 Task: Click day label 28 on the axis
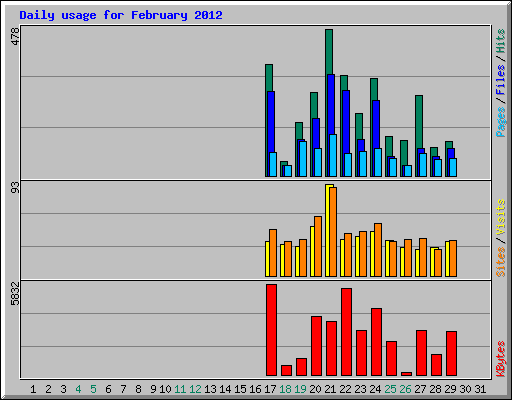[x=435, y=389]
